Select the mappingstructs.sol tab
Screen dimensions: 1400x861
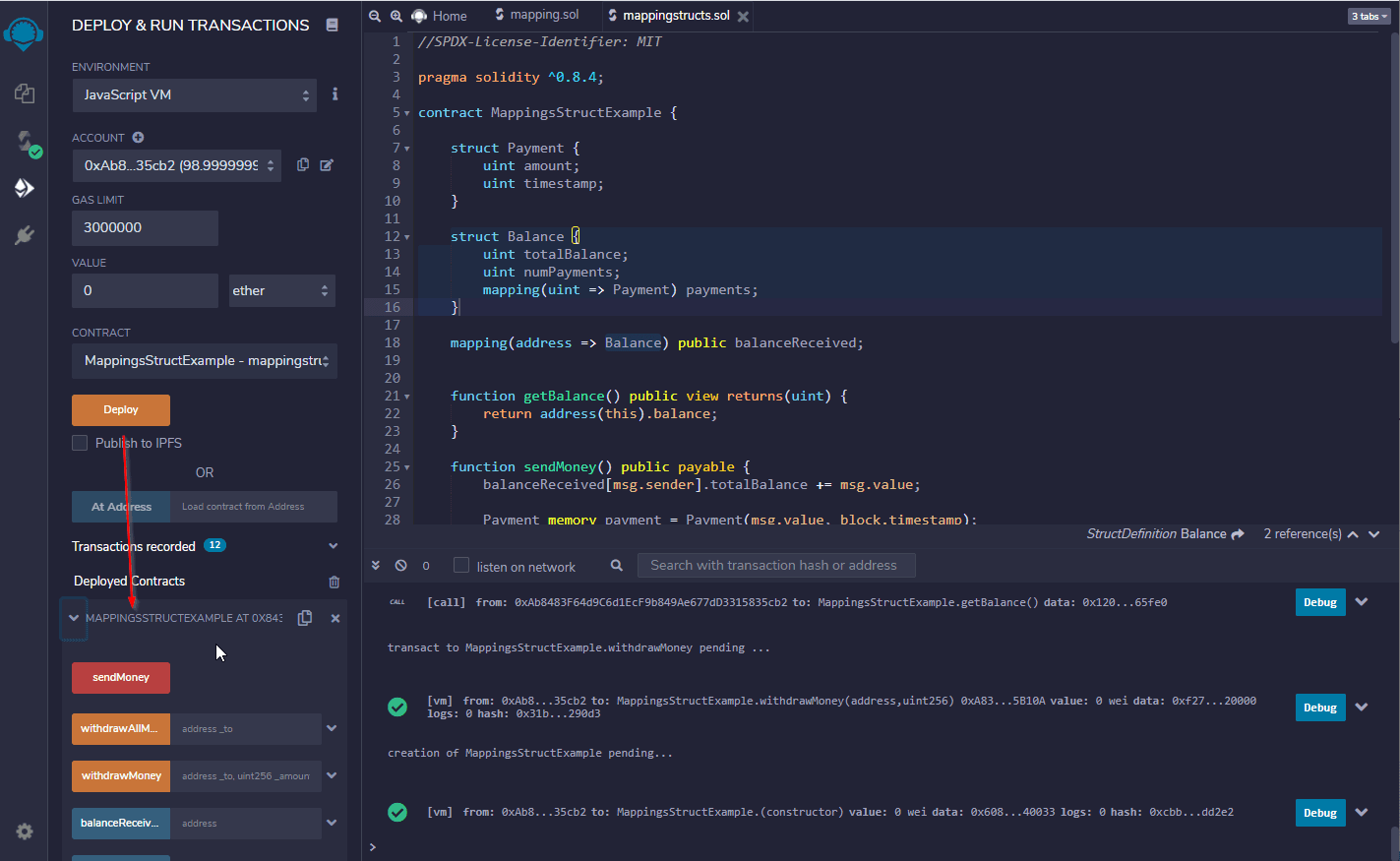coord(668,16)
